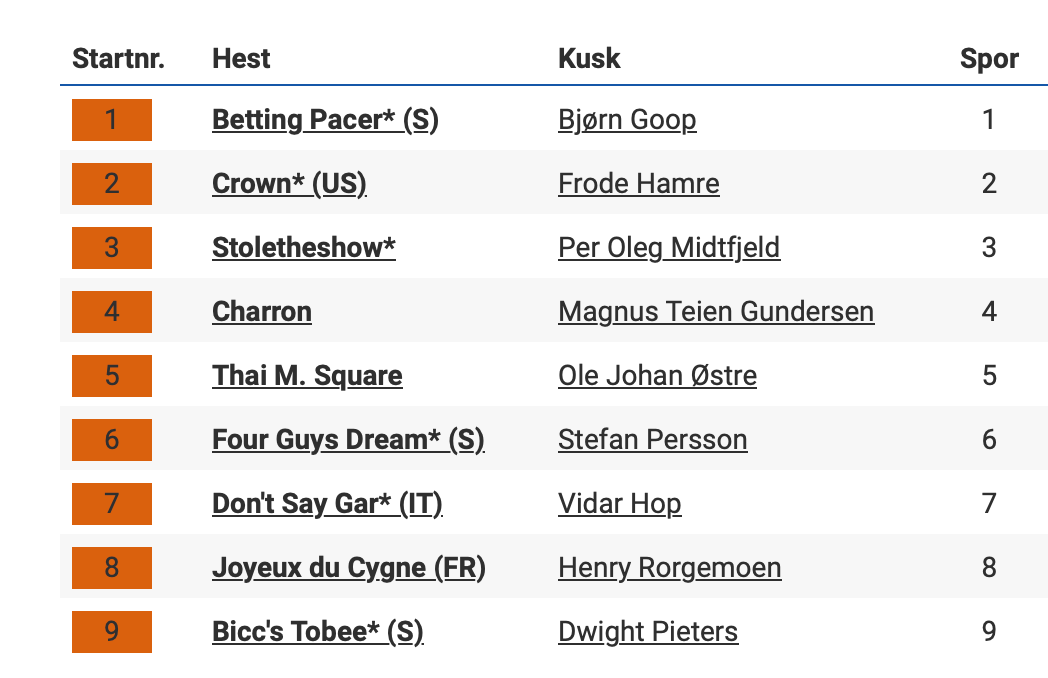The height and width of the screenshot is (678, 1048).
Task: Click the orange start number 9 badge
Action: pyautogui.click(x=111, y=632)
